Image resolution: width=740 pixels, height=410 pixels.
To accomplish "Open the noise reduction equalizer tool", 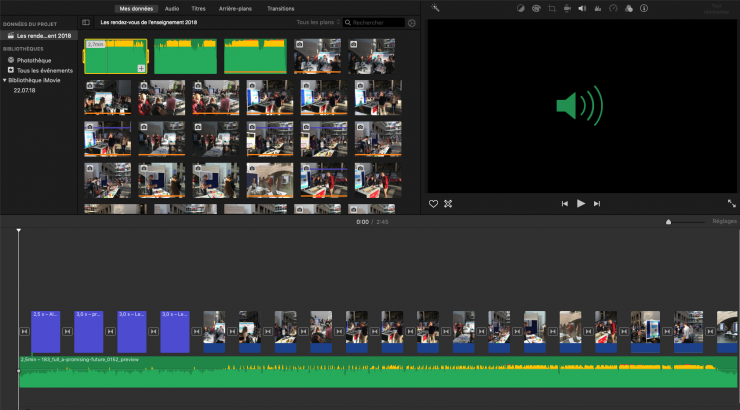I will [x=597, y=8].
